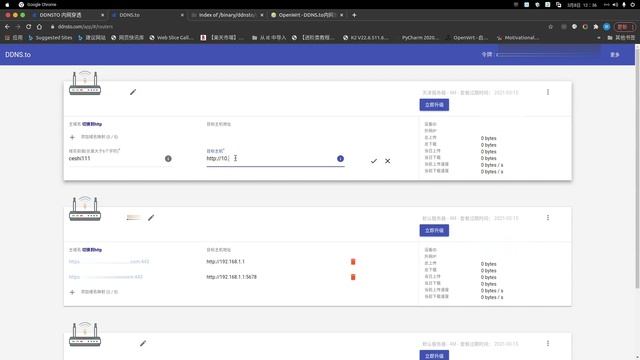This screenshot has width=640, height=360.
Task: Open 其他书签 bookmarks folder
Action: click(x=621, y=38)
